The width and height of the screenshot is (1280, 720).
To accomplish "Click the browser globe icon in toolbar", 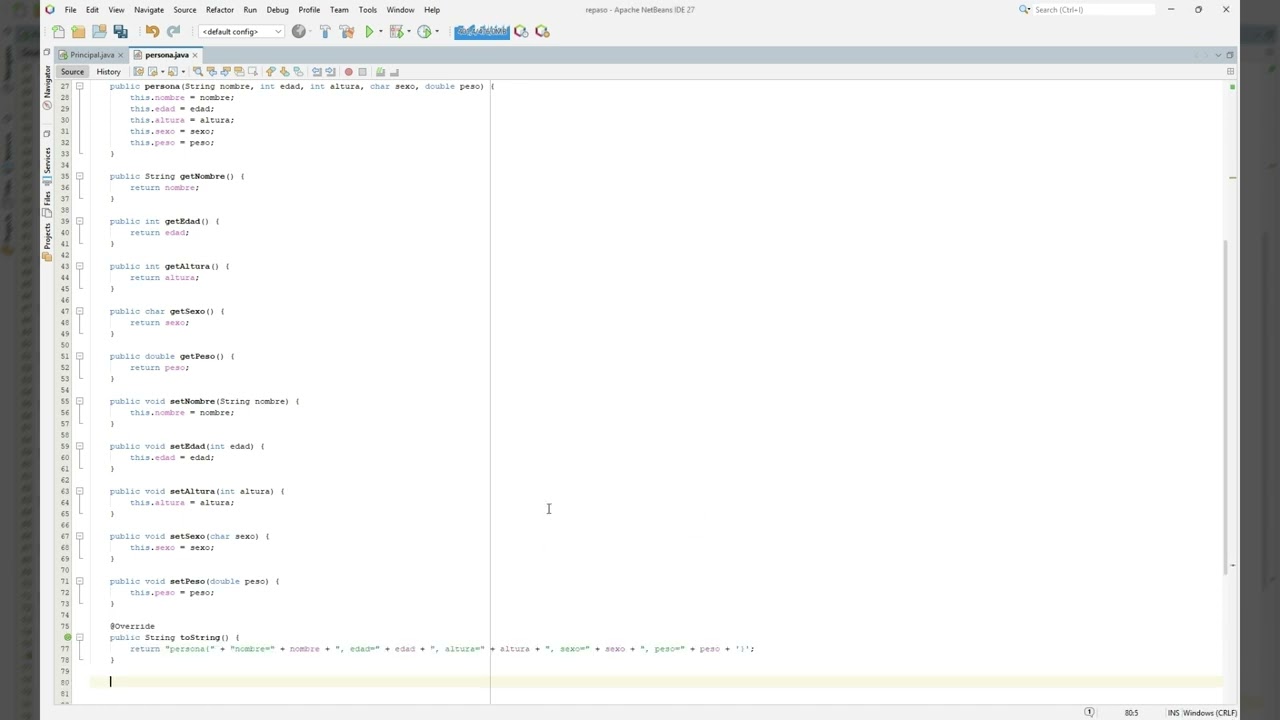I will 298,31.
